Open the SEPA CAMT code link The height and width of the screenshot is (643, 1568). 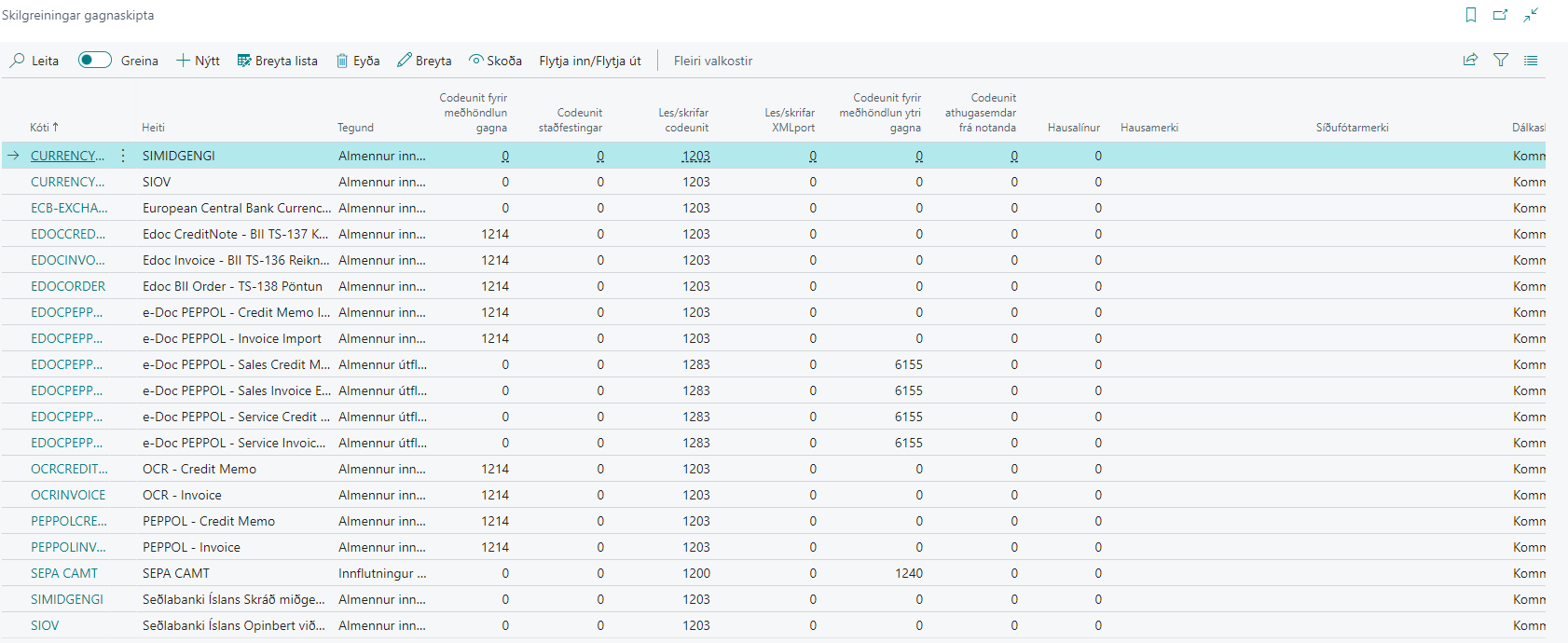[63, 573]
